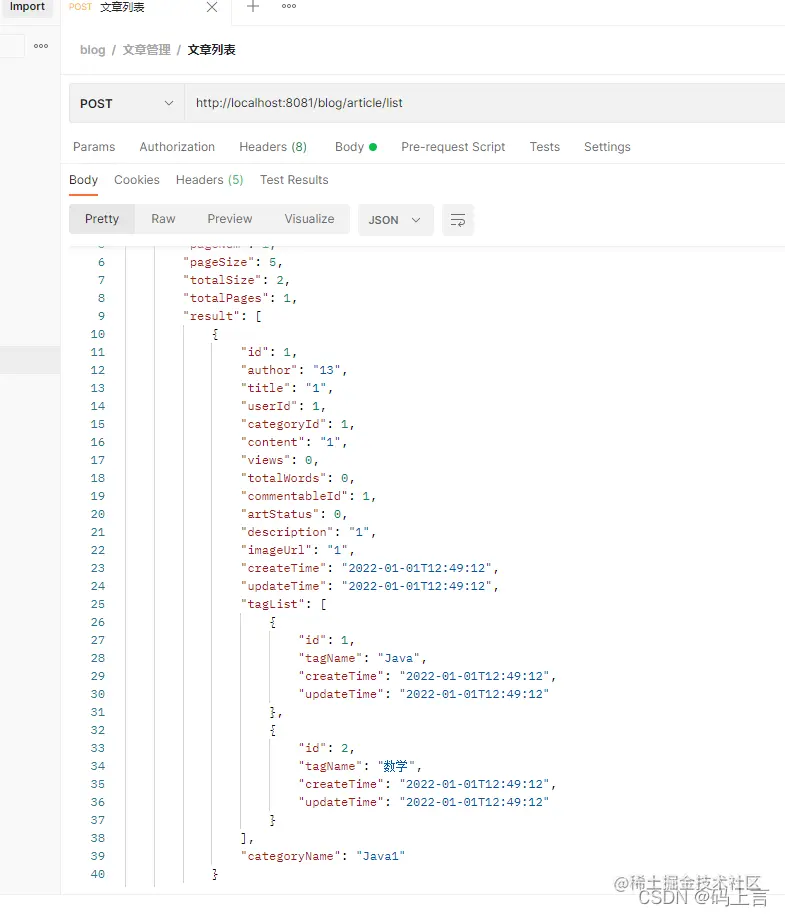Open the Pre-request Script tab

click(453, 147)
